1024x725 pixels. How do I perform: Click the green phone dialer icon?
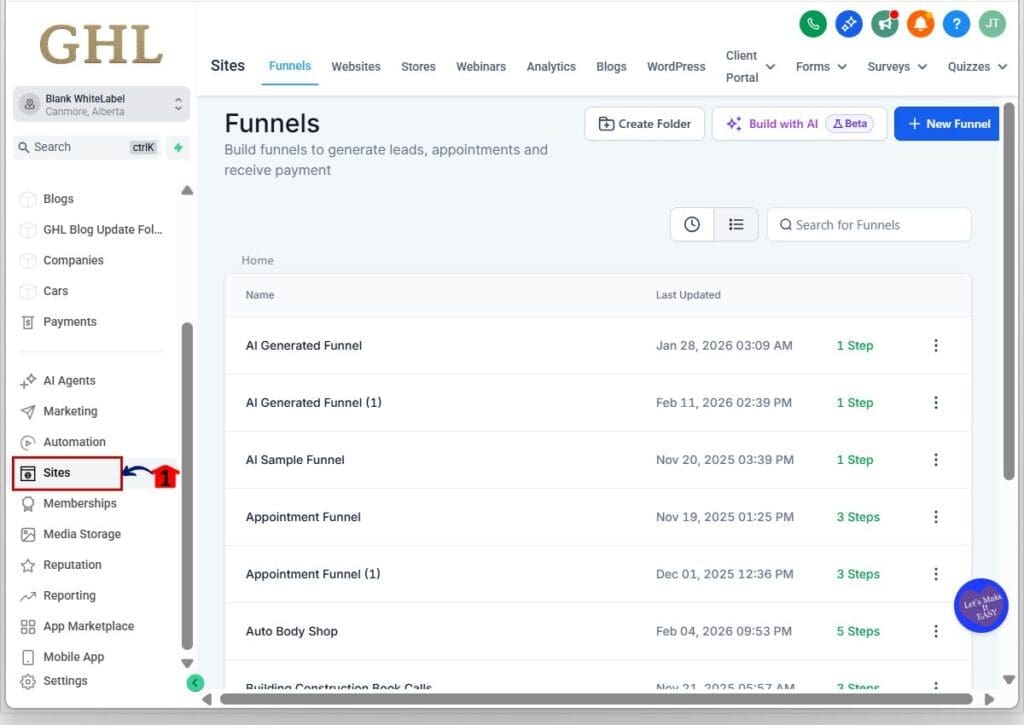pyautogui.click(x=813, y=23)
